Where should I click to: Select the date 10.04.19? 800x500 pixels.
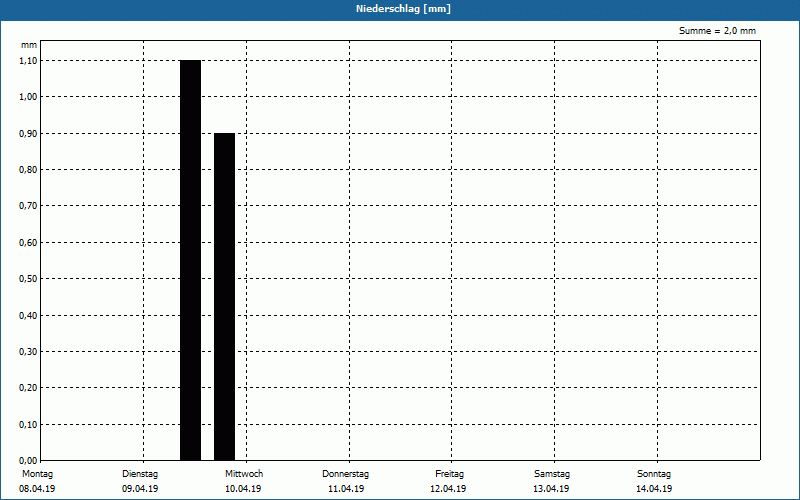[243, 489]
